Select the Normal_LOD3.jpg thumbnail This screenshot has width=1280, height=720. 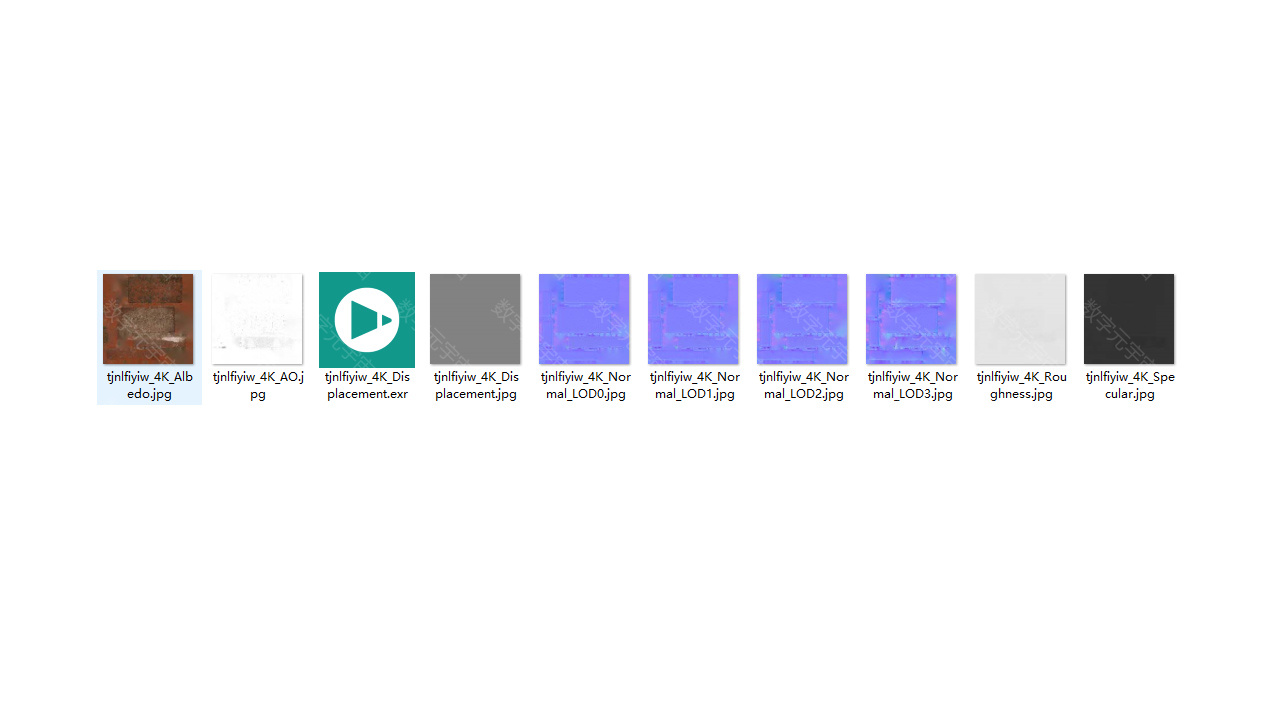(911, 319)
